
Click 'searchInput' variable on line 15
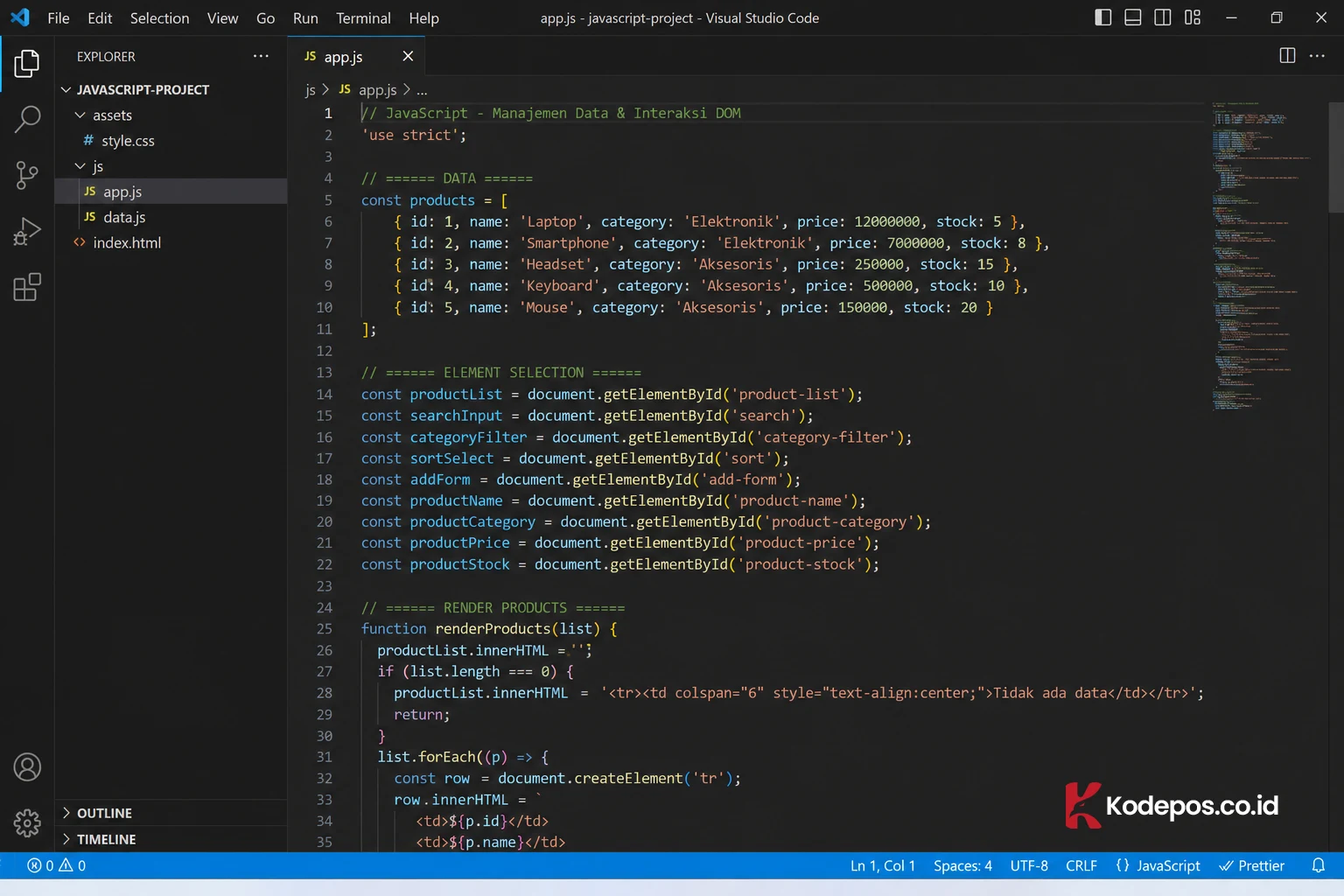(456, 416)
